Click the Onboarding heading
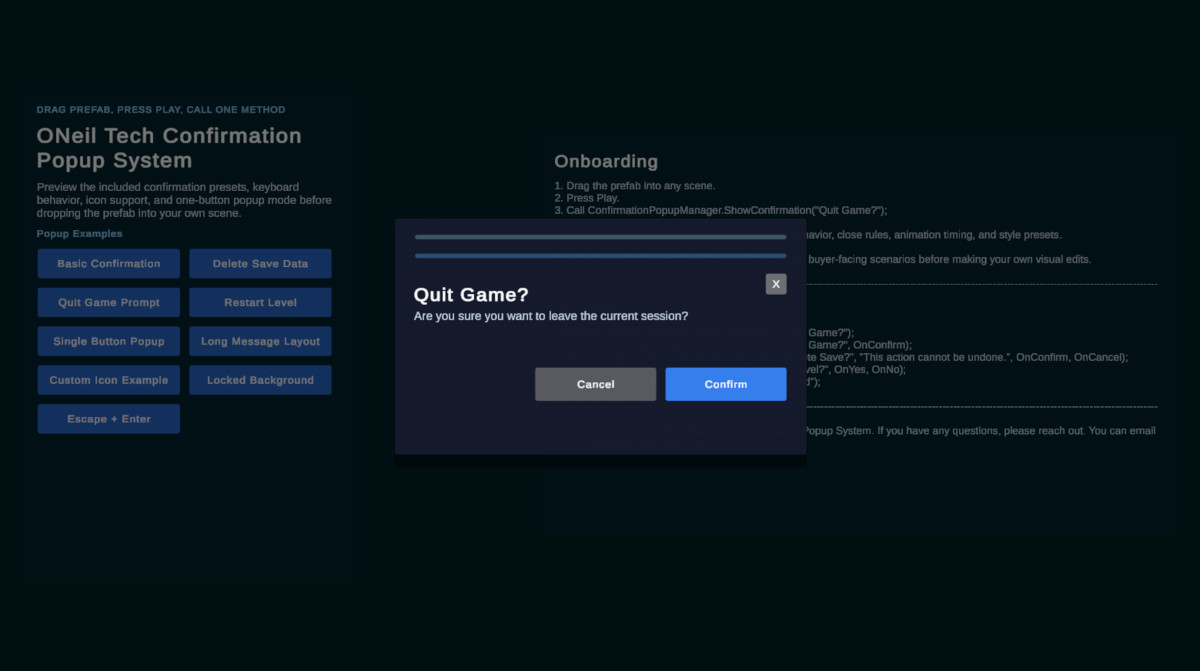This screenshot has height=671, width=1200. coord(606,161)
